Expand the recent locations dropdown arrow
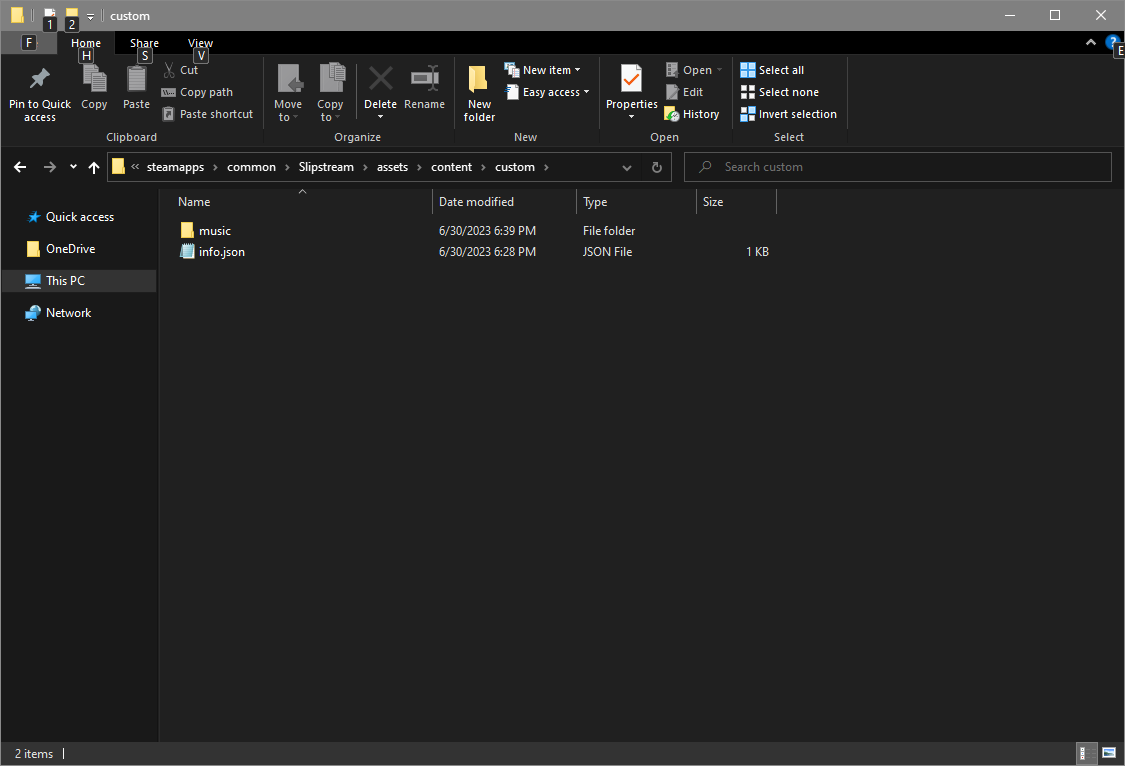 [x=73, y=167]
